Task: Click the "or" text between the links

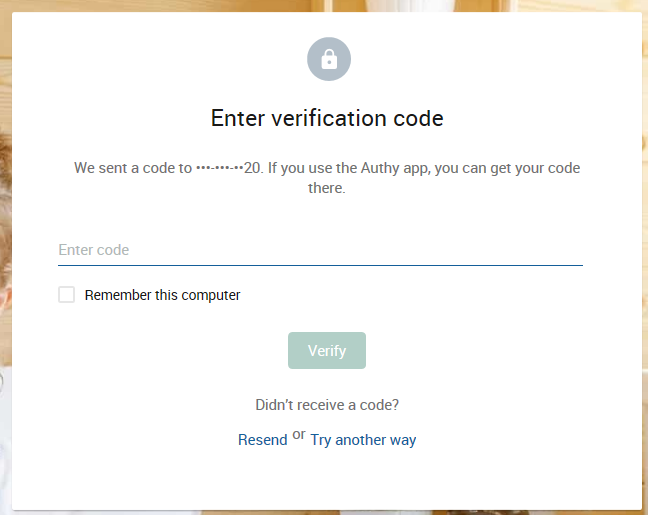Action: coord(298,435)
